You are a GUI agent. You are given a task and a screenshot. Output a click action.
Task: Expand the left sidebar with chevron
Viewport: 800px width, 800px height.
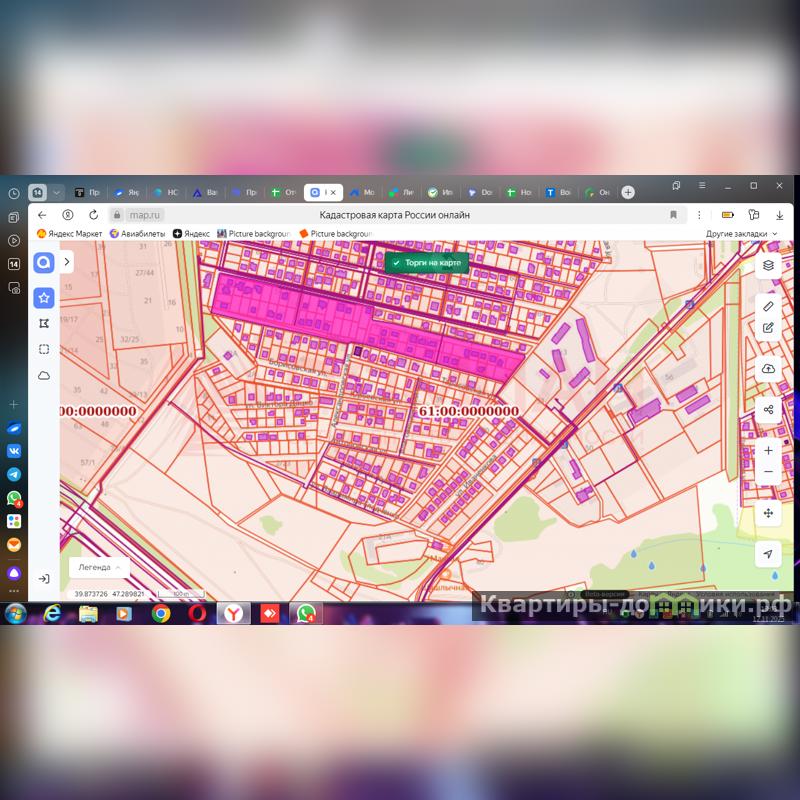pos(67,262)
